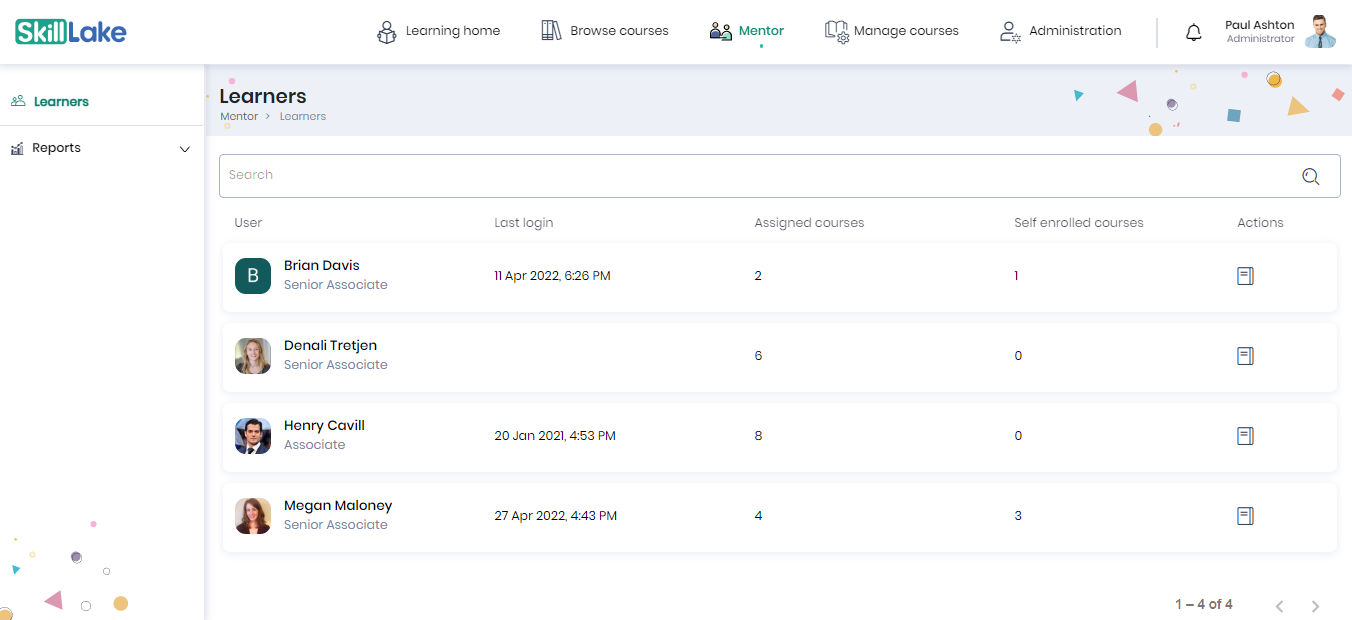Open notifications bell
The height and width of the screenshot is (620, 1352).
pyautogui.click(x=1194, y=32)
